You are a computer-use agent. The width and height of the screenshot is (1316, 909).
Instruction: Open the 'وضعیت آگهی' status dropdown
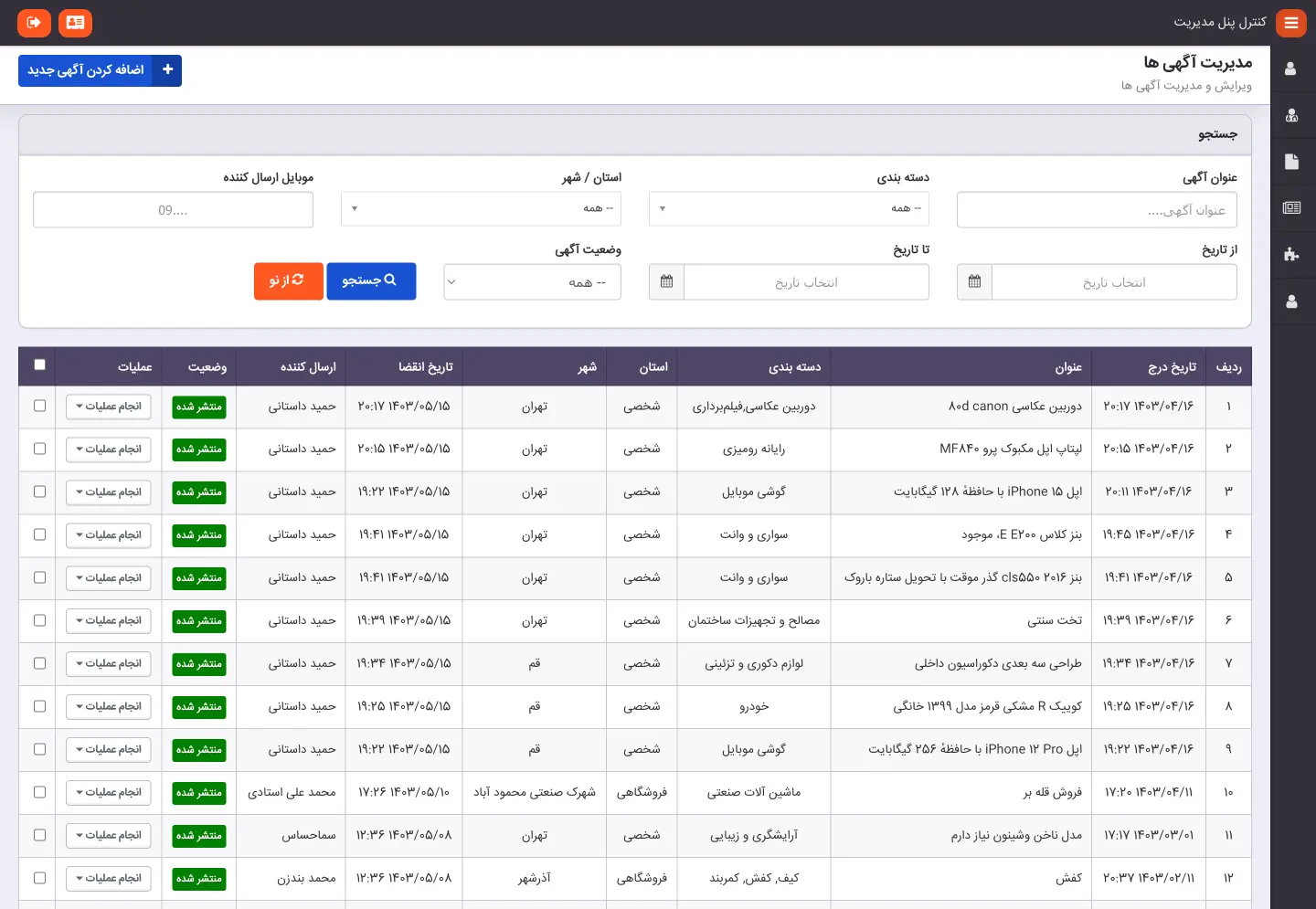(x=532, y=282)
